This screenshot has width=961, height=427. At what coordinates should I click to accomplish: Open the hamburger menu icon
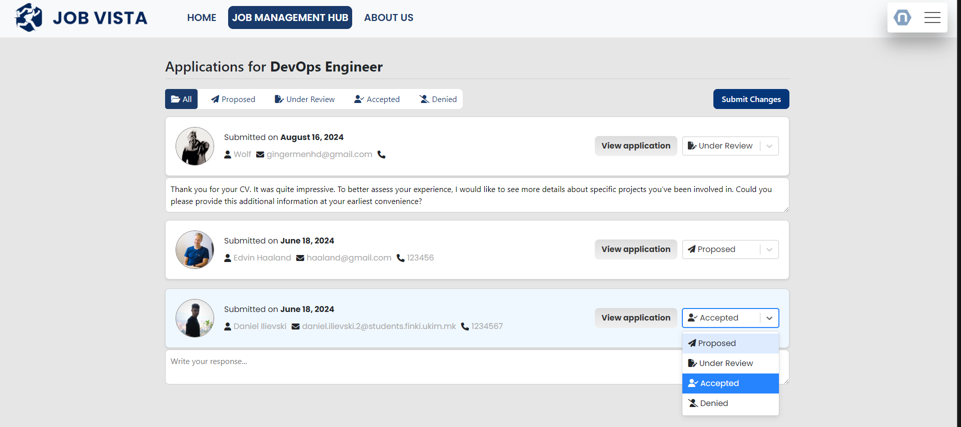932,17
